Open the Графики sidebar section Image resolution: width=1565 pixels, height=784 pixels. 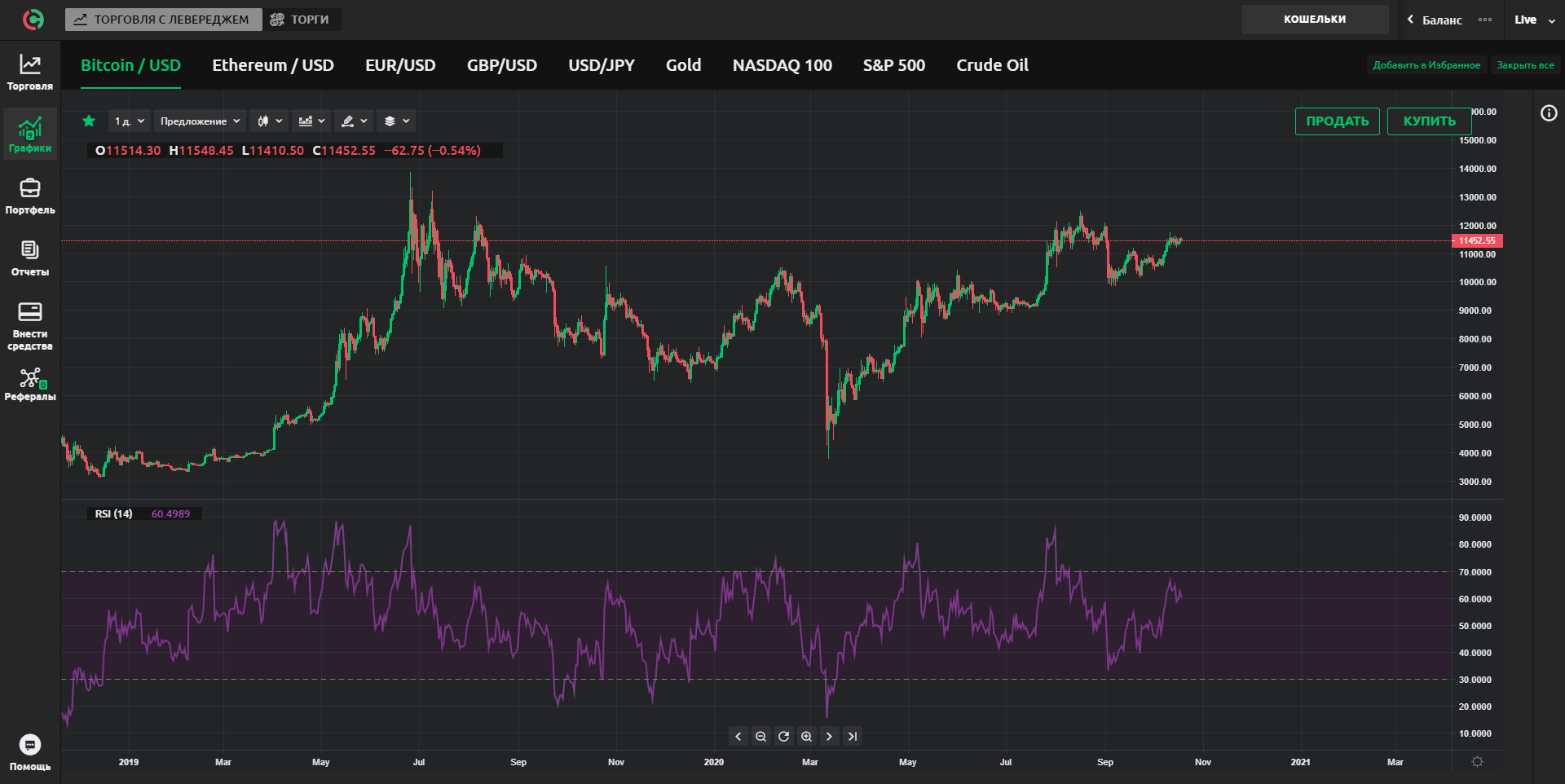click(x=30, y=134)
